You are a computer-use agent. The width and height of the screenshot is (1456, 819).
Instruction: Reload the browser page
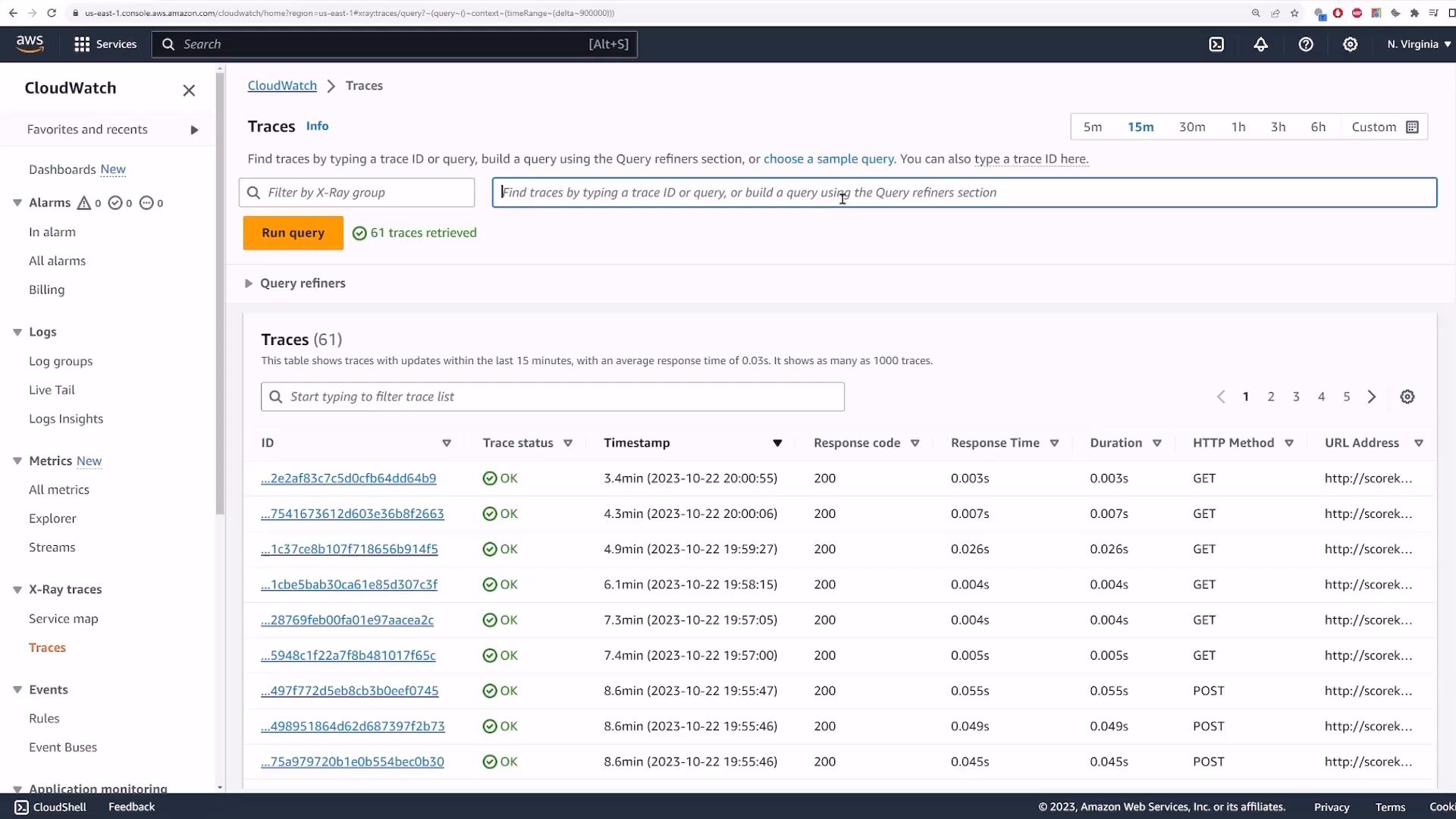(52, 13)
